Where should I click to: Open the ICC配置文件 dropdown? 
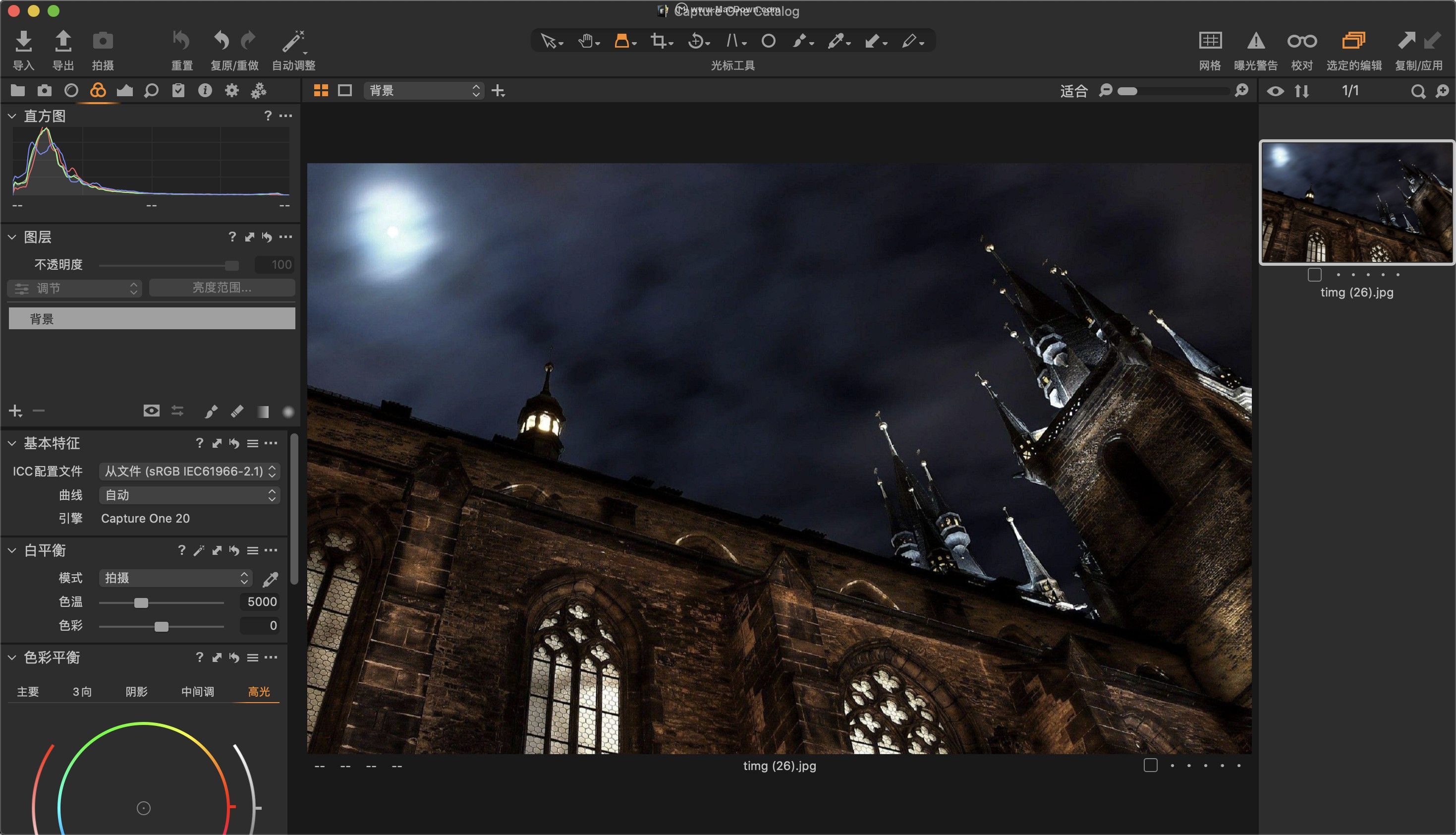[x=190, y=472]
